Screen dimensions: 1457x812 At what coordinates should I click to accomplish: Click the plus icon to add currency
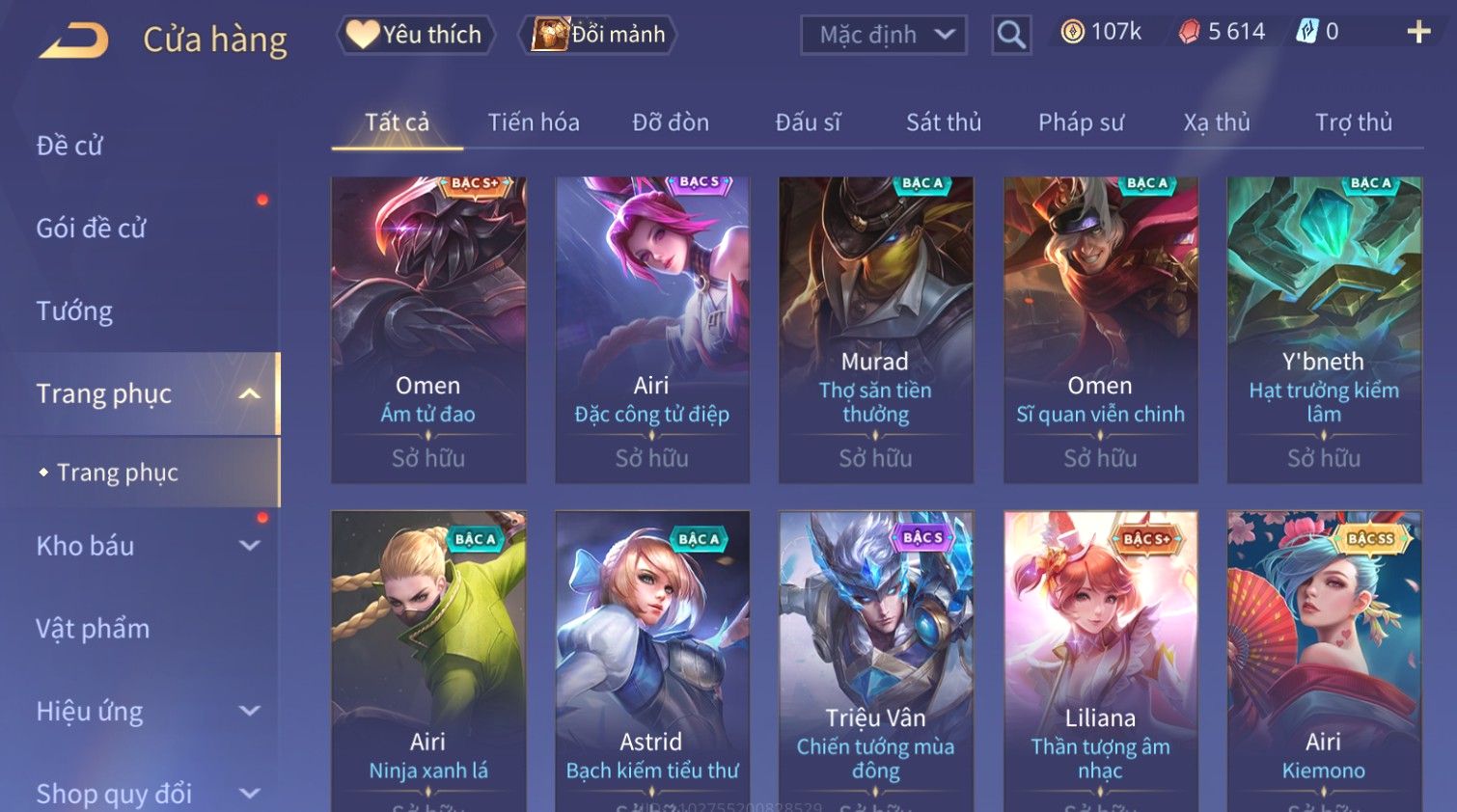(1418, 32)
